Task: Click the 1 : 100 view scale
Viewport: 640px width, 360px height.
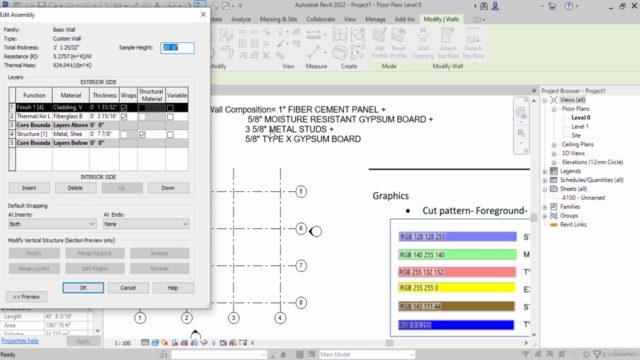Action: click(x=122, y=343)
